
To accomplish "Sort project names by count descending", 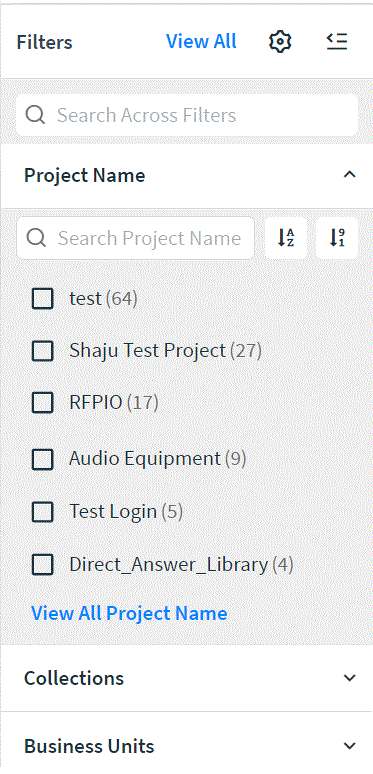I will pyautogui.click(x=337, y=238).
